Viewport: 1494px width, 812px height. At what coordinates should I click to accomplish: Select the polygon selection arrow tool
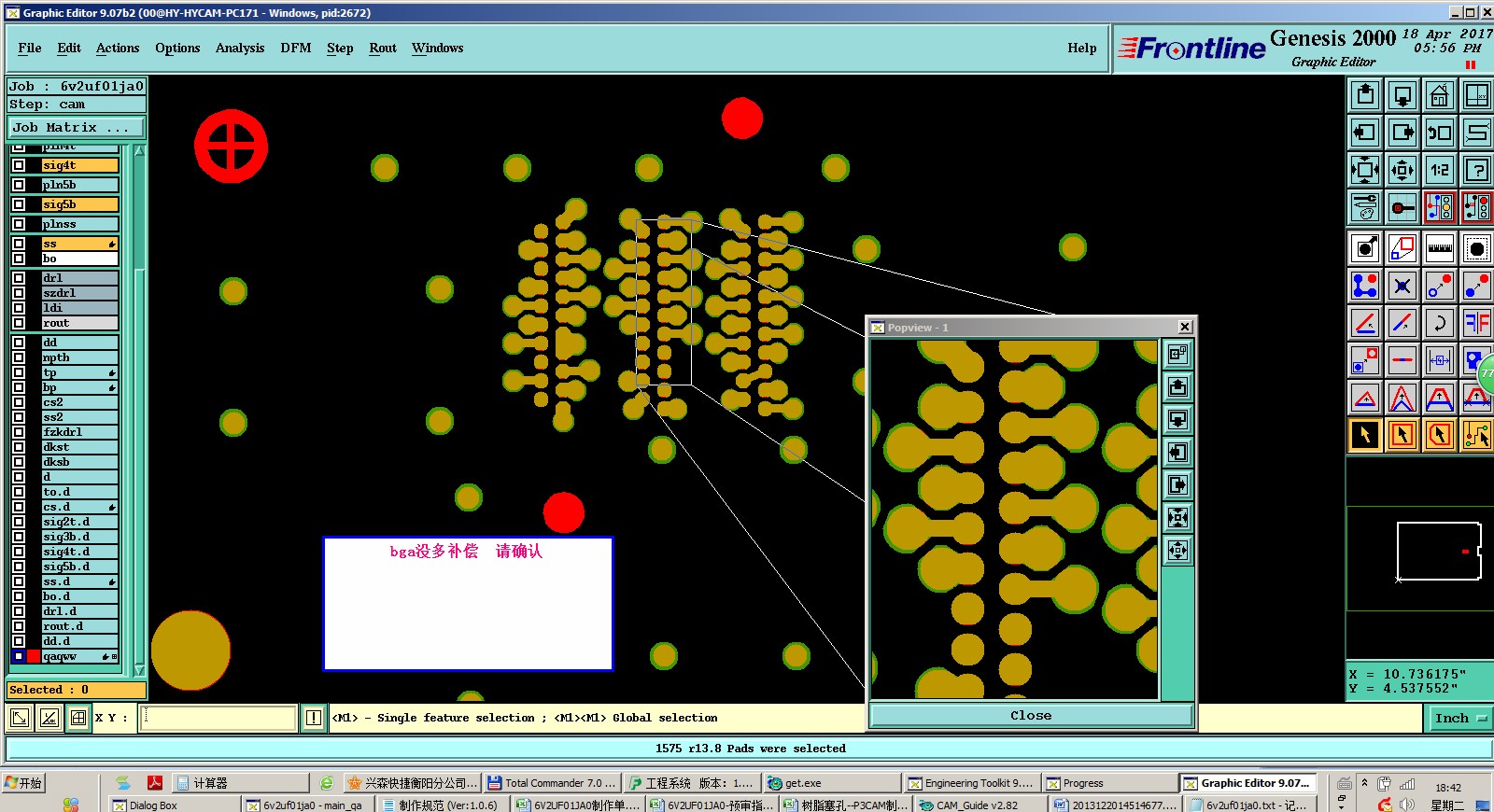(1440, 435)
